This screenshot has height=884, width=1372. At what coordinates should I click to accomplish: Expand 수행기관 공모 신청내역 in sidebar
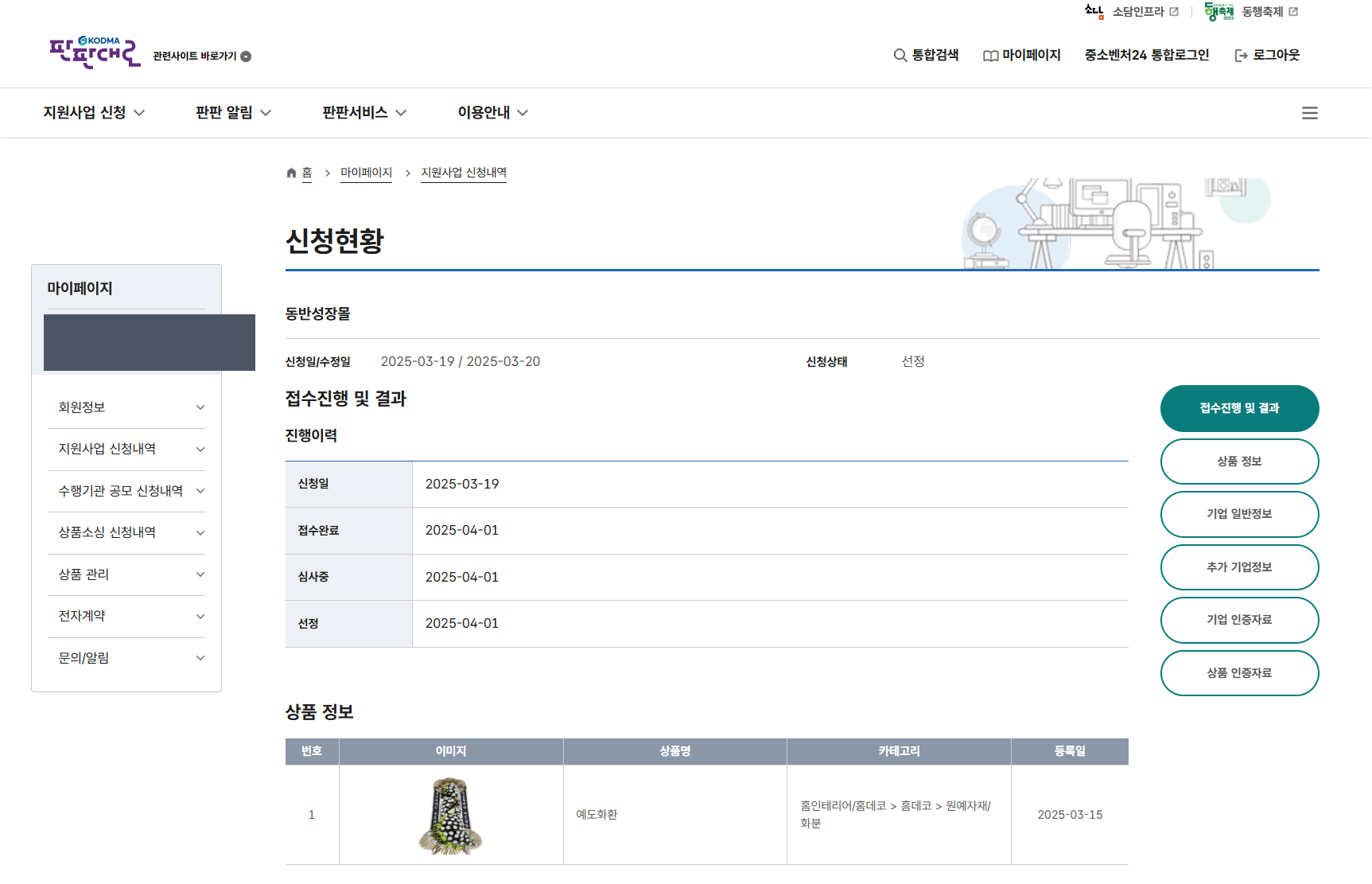point(126,491)
